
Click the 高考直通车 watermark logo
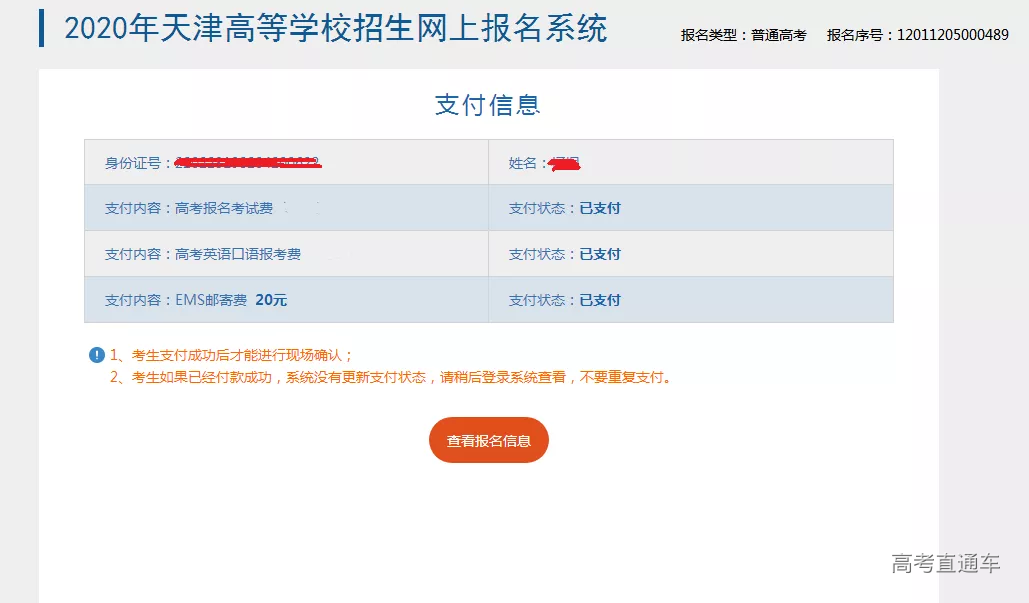pyautogui.click(x=945, y=563)
